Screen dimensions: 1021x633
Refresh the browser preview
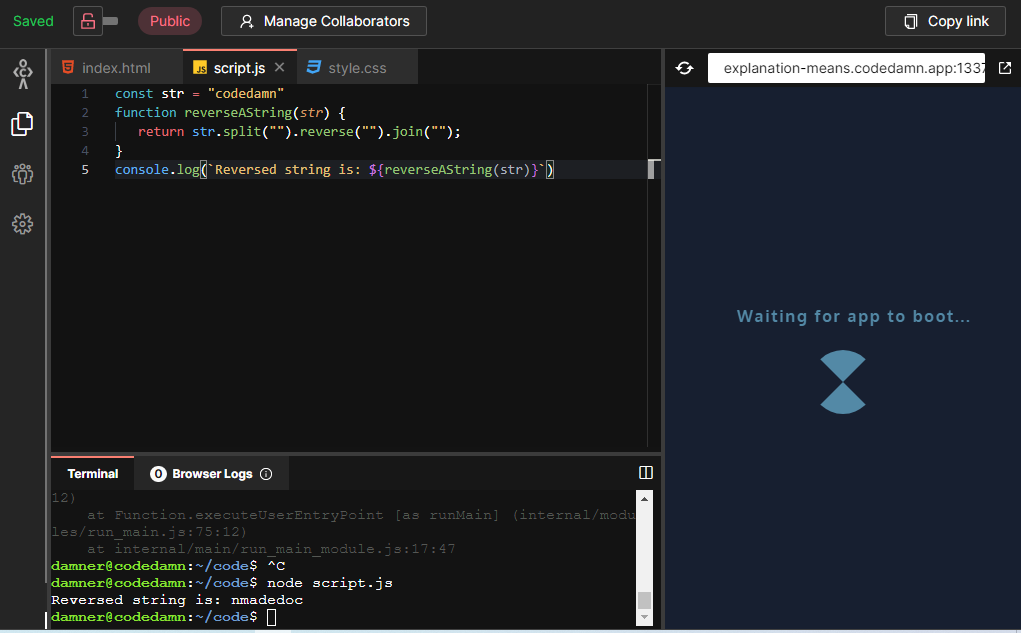tap(684, 68)
